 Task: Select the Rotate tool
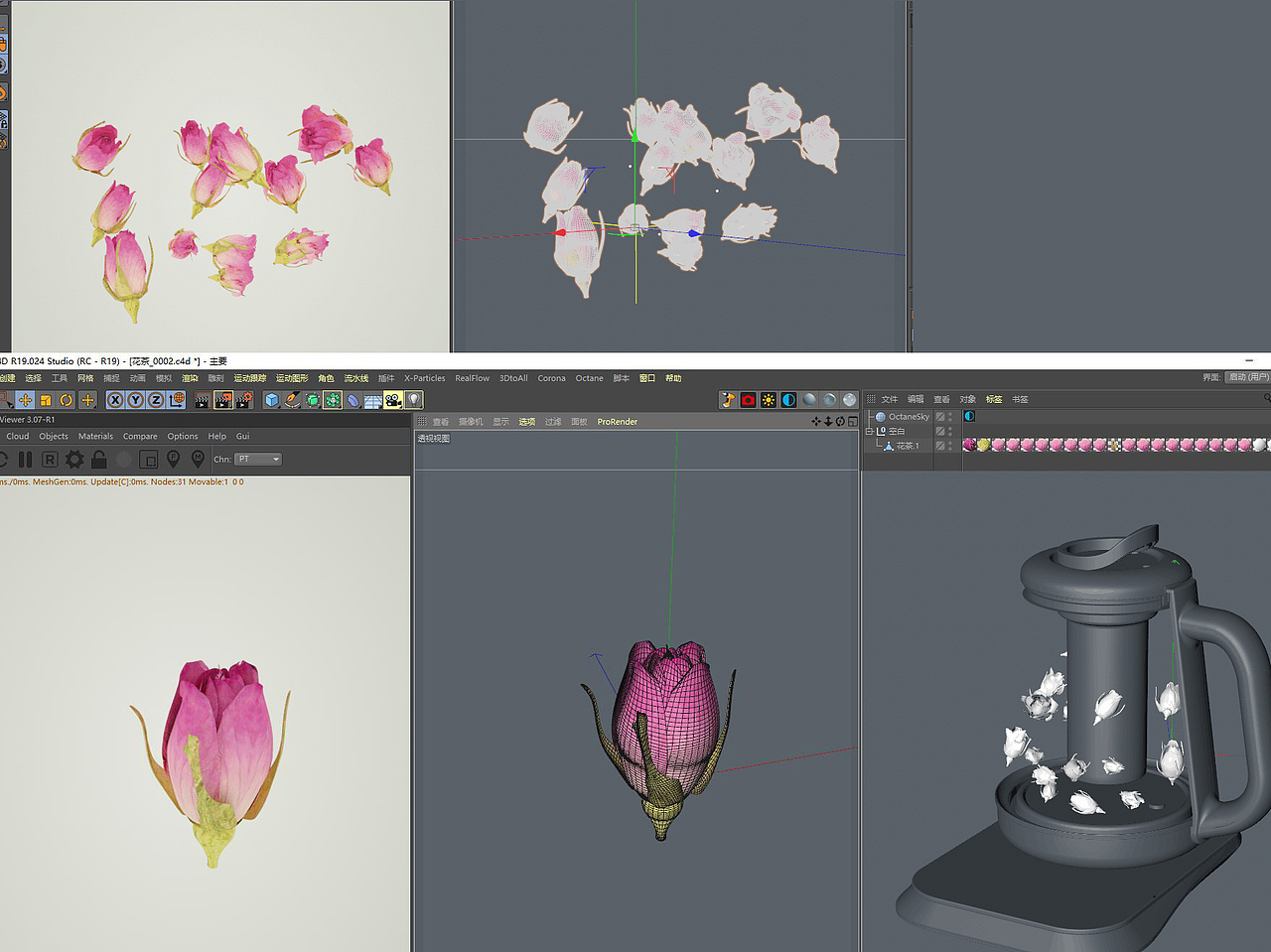(x=67, y=400)
